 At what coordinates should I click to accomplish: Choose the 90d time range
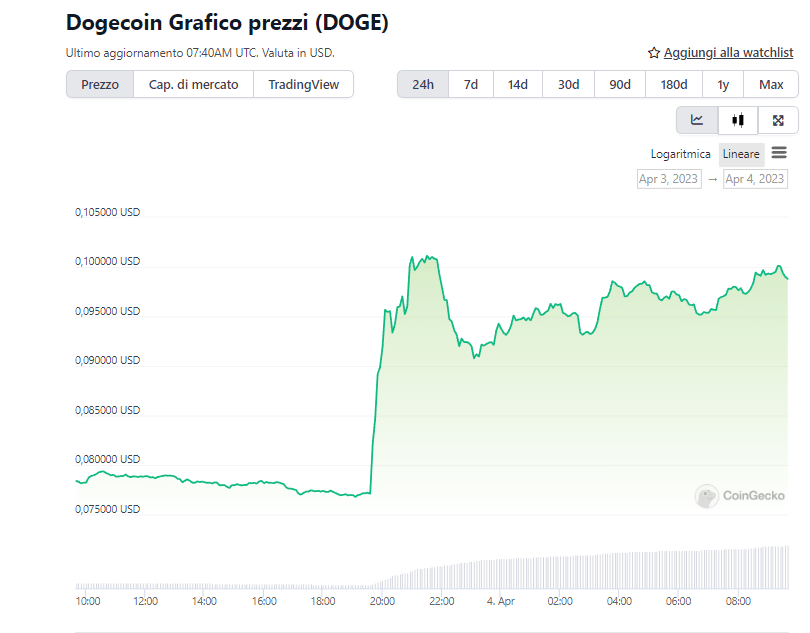click(620, 84)
